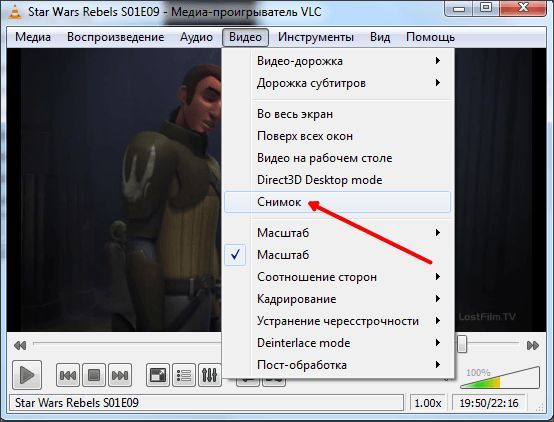Open Медиа menu
The height and width of the screenshot is (422, 554).
tap(33, 37)
